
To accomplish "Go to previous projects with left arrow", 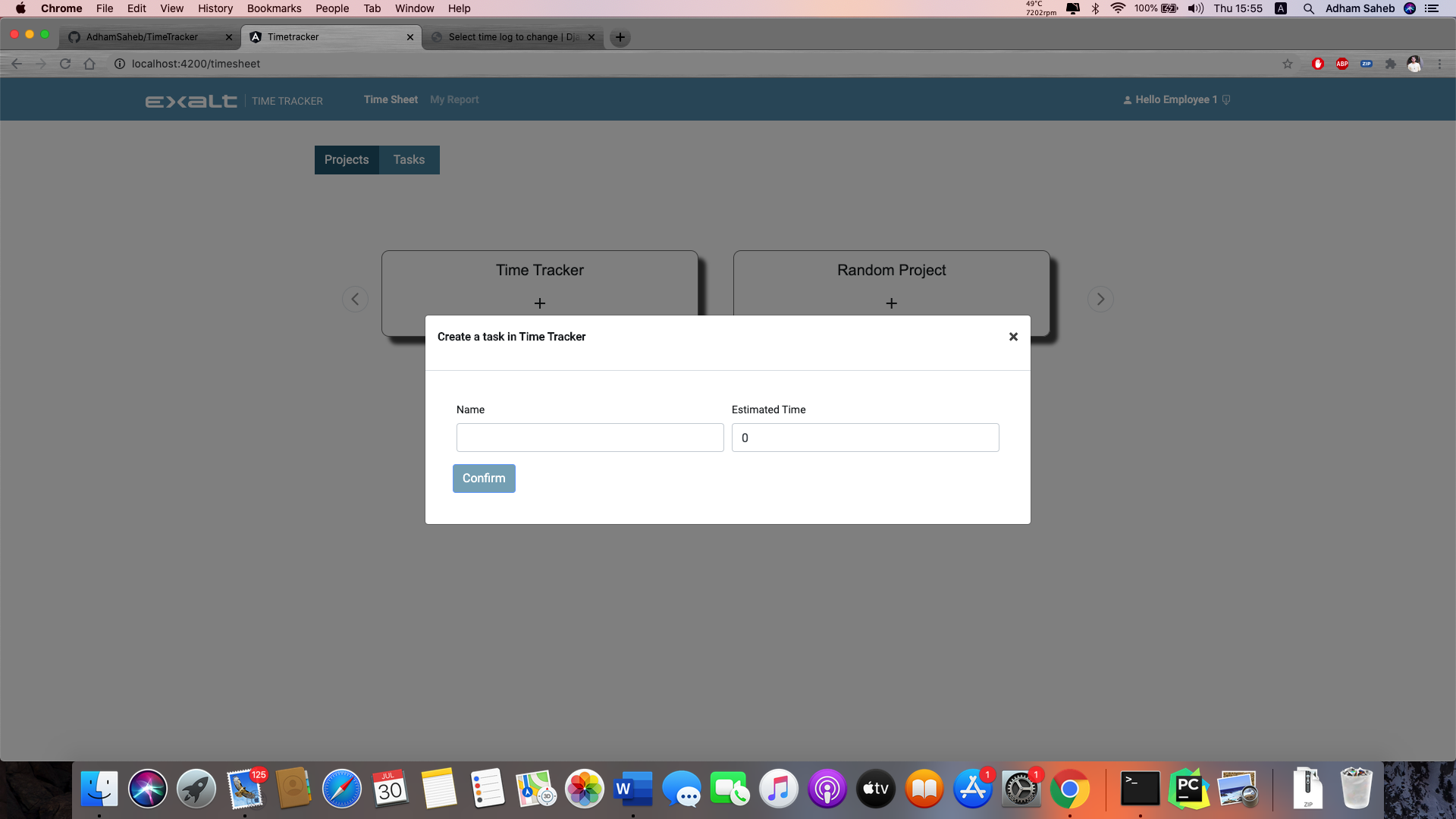I will (355, 300).
